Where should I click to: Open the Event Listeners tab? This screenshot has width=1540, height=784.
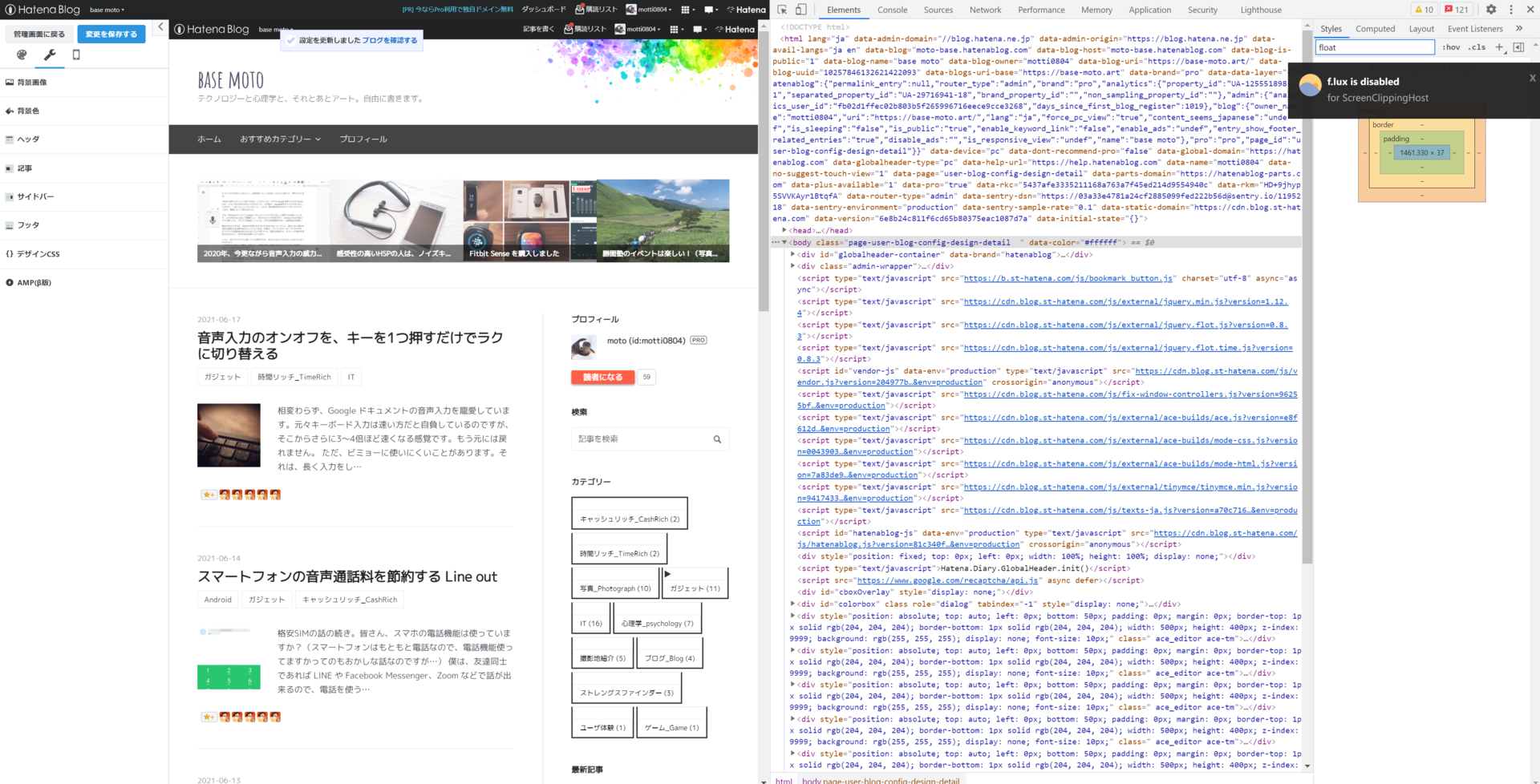pos(1475,29)
